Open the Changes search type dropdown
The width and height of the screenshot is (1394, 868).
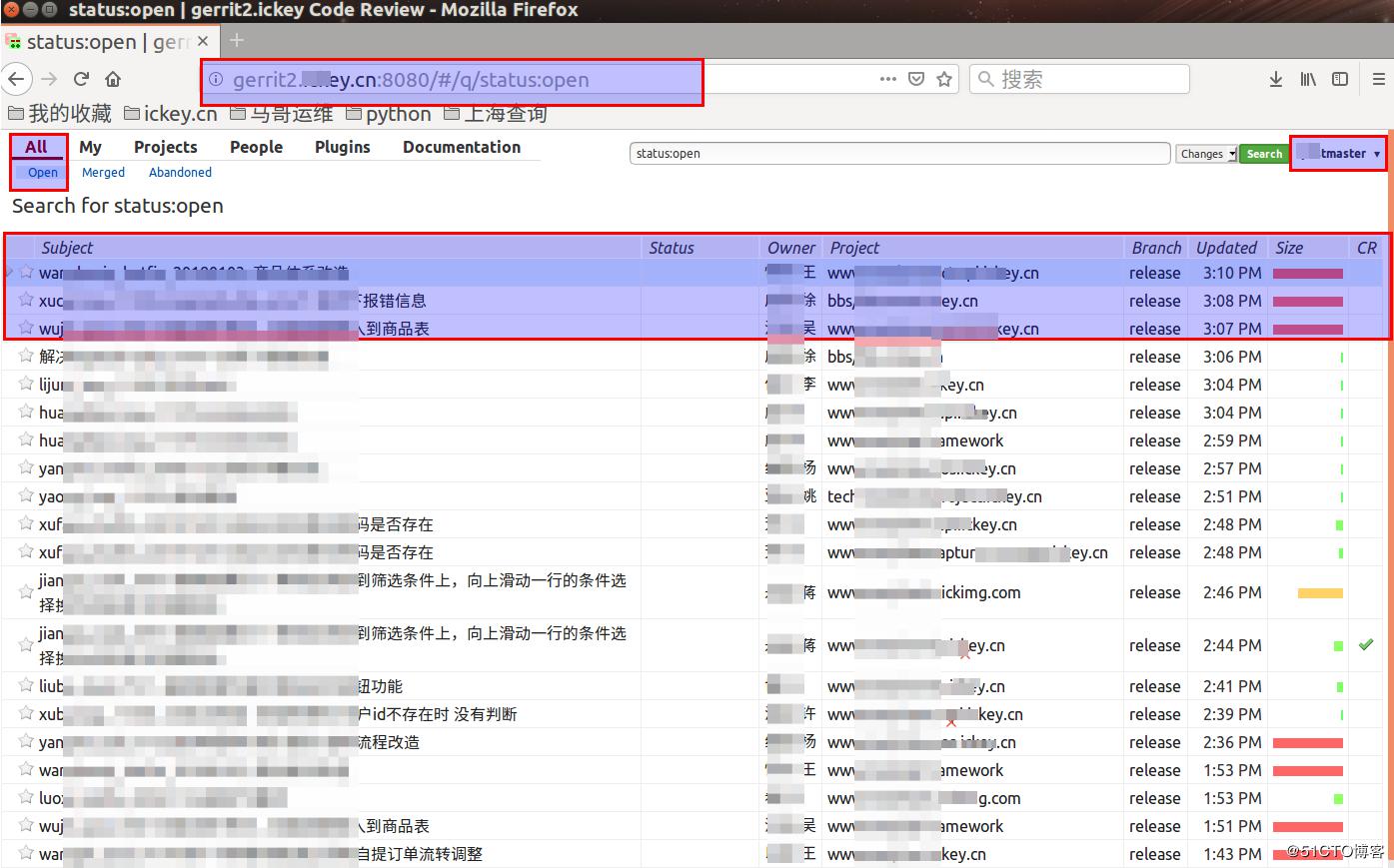(x=1206, y=154)
